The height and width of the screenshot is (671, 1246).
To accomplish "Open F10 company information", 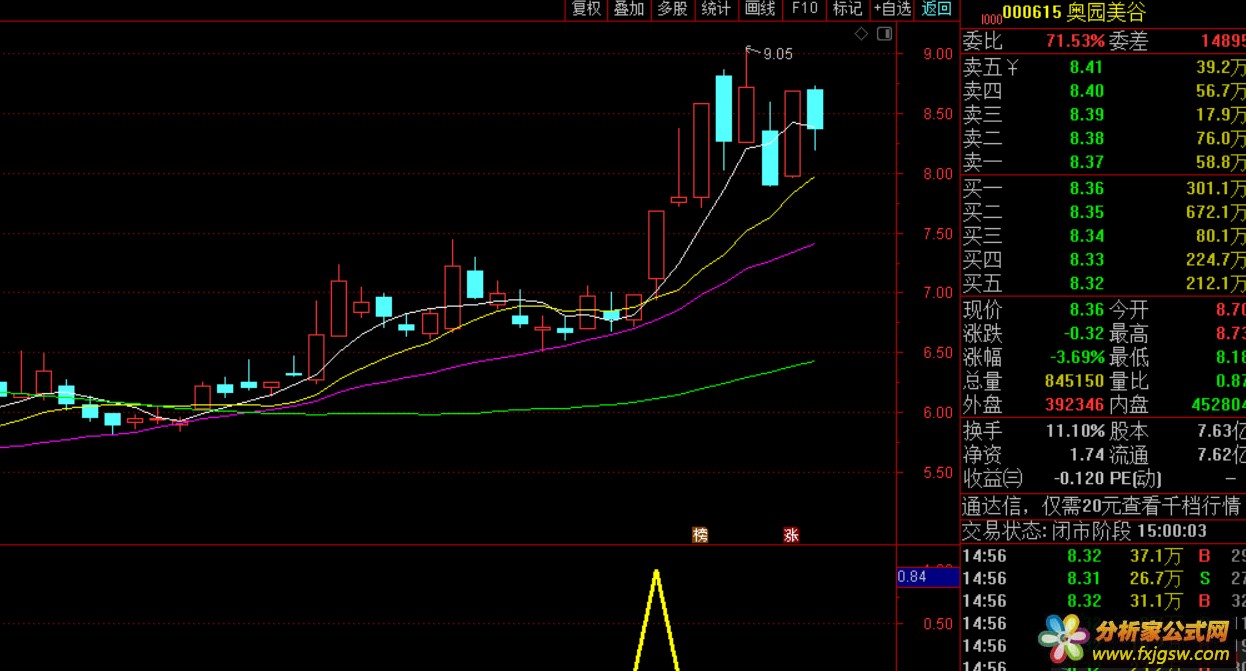I will click(804, 9).
